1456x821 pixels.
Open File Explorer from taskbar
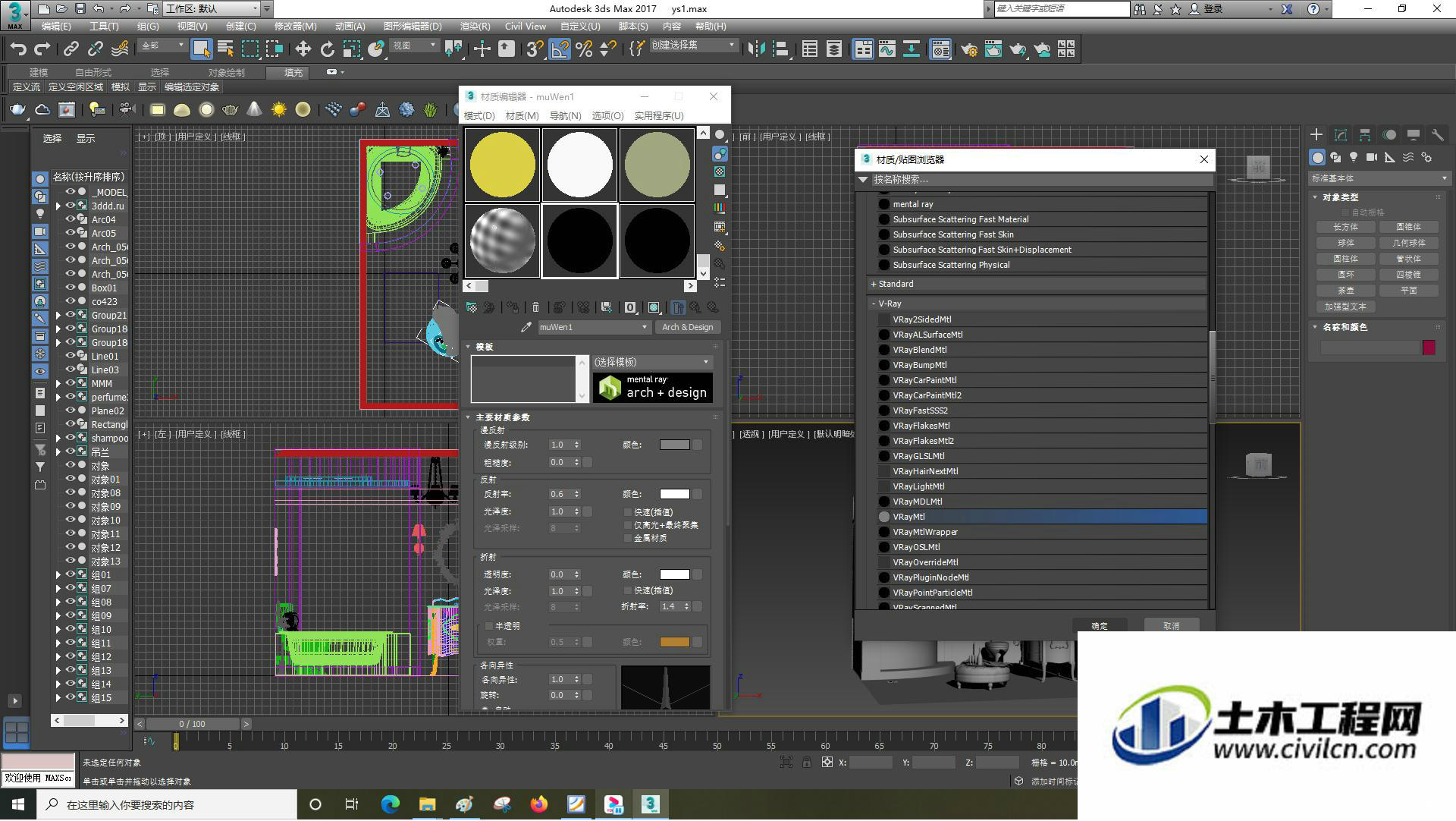[427, 804]
